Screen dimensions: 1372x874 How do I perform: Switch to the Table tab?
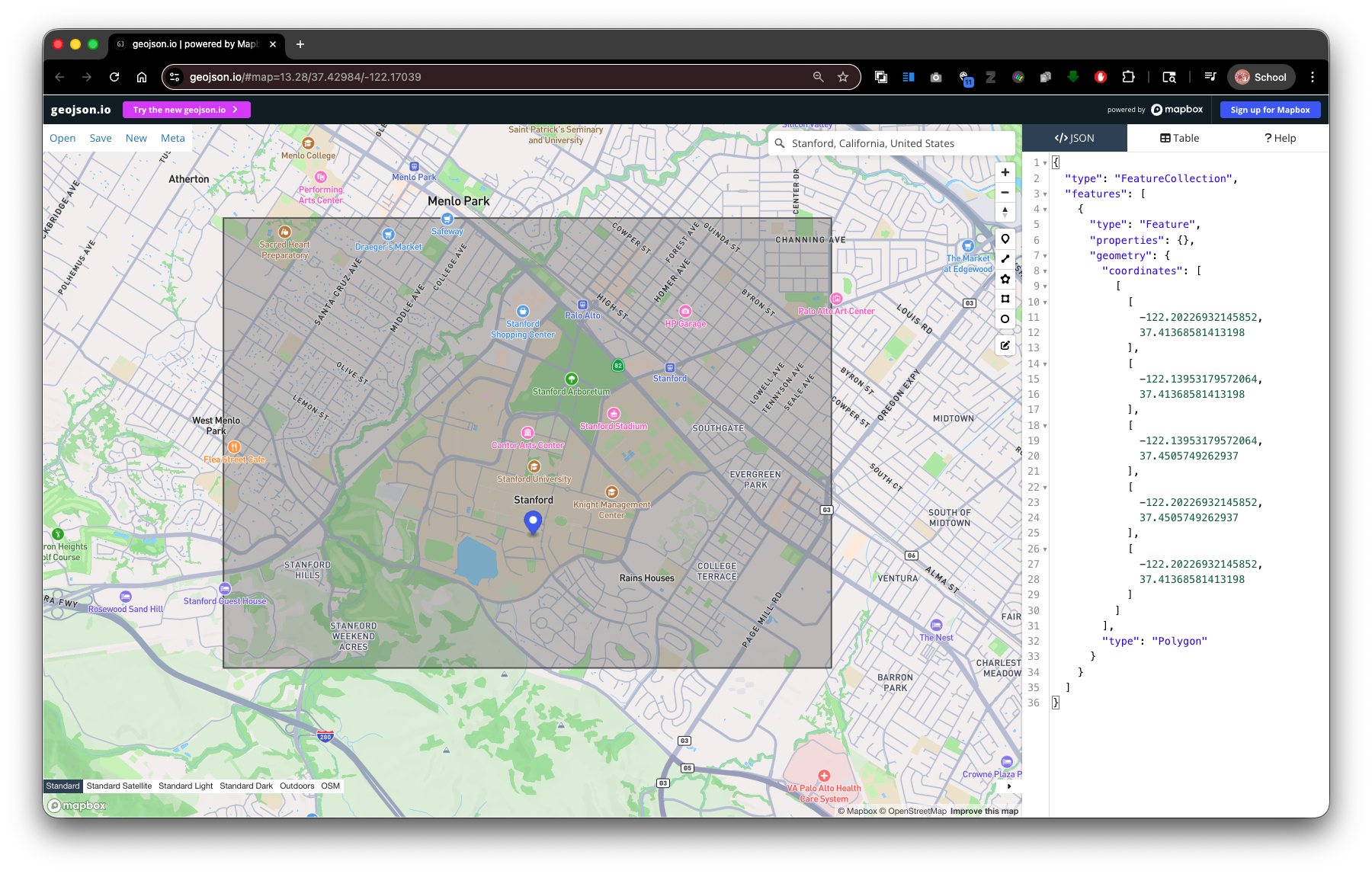1179,138
